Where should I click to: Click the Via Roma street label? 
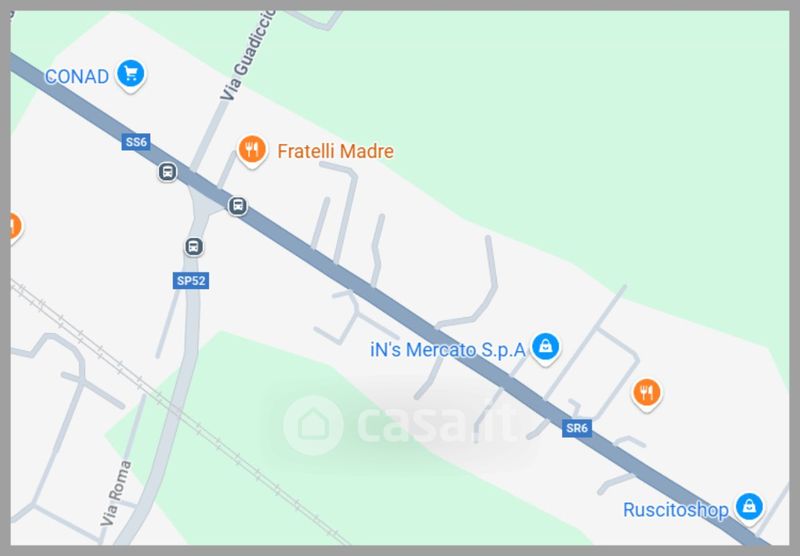[x=116, y=493]
